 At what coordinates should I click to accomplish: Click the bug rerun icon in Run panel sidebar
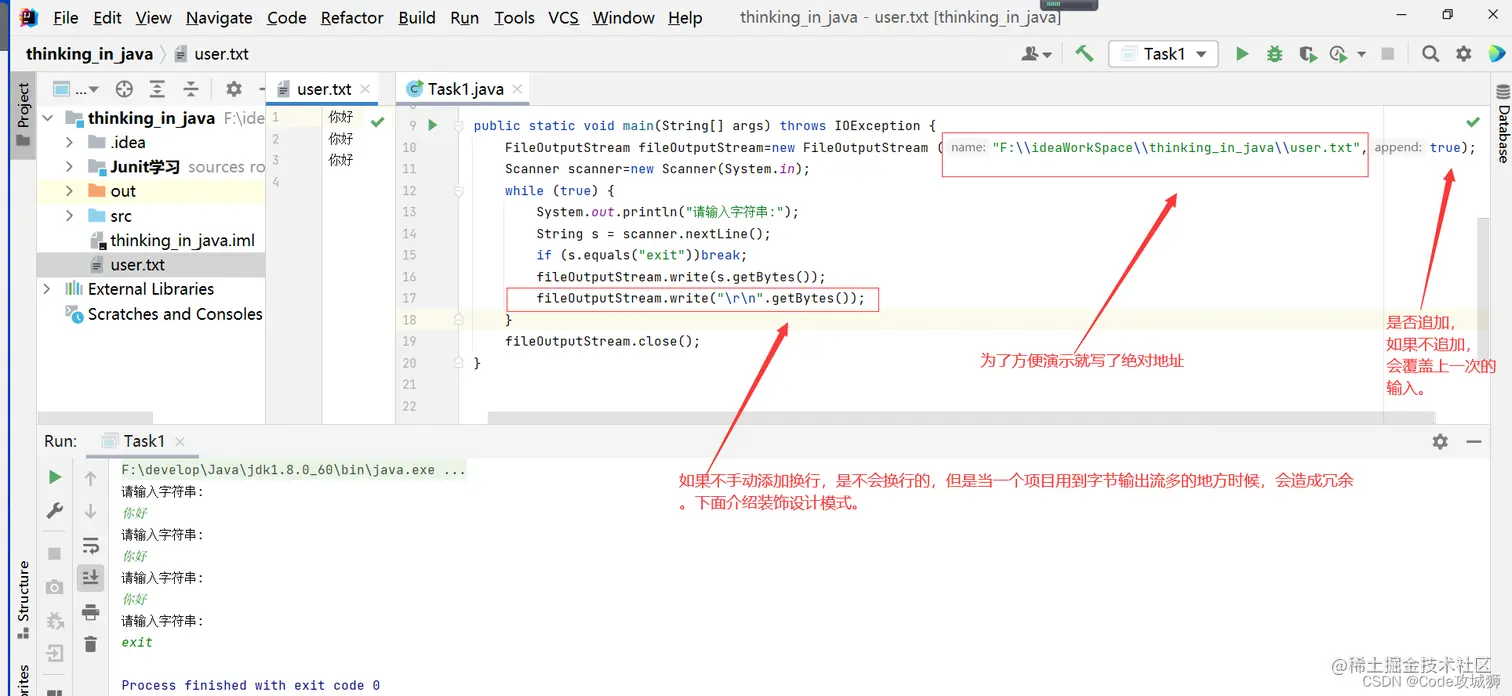point(55,621)
